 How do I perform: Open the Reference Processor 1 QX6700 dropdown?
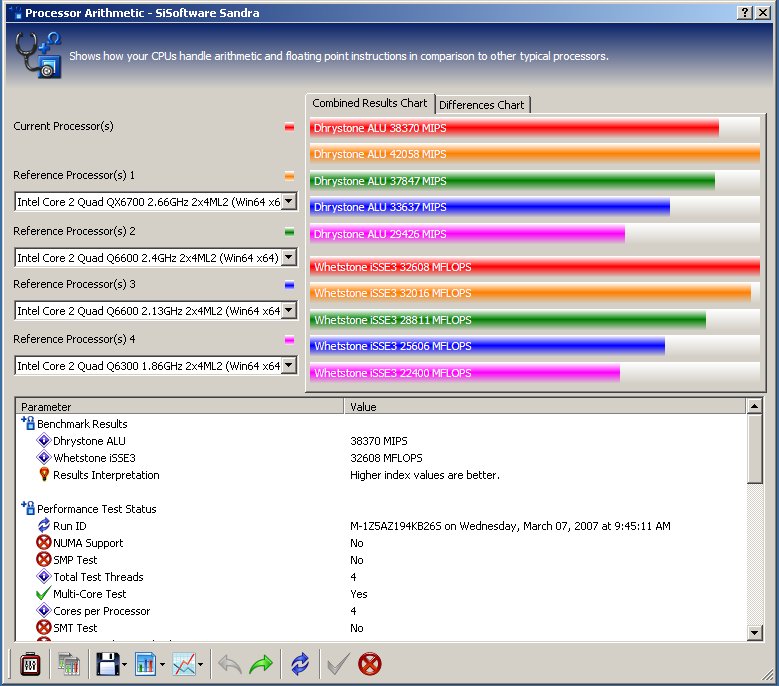pyautogui.click(x=289, y=202)
